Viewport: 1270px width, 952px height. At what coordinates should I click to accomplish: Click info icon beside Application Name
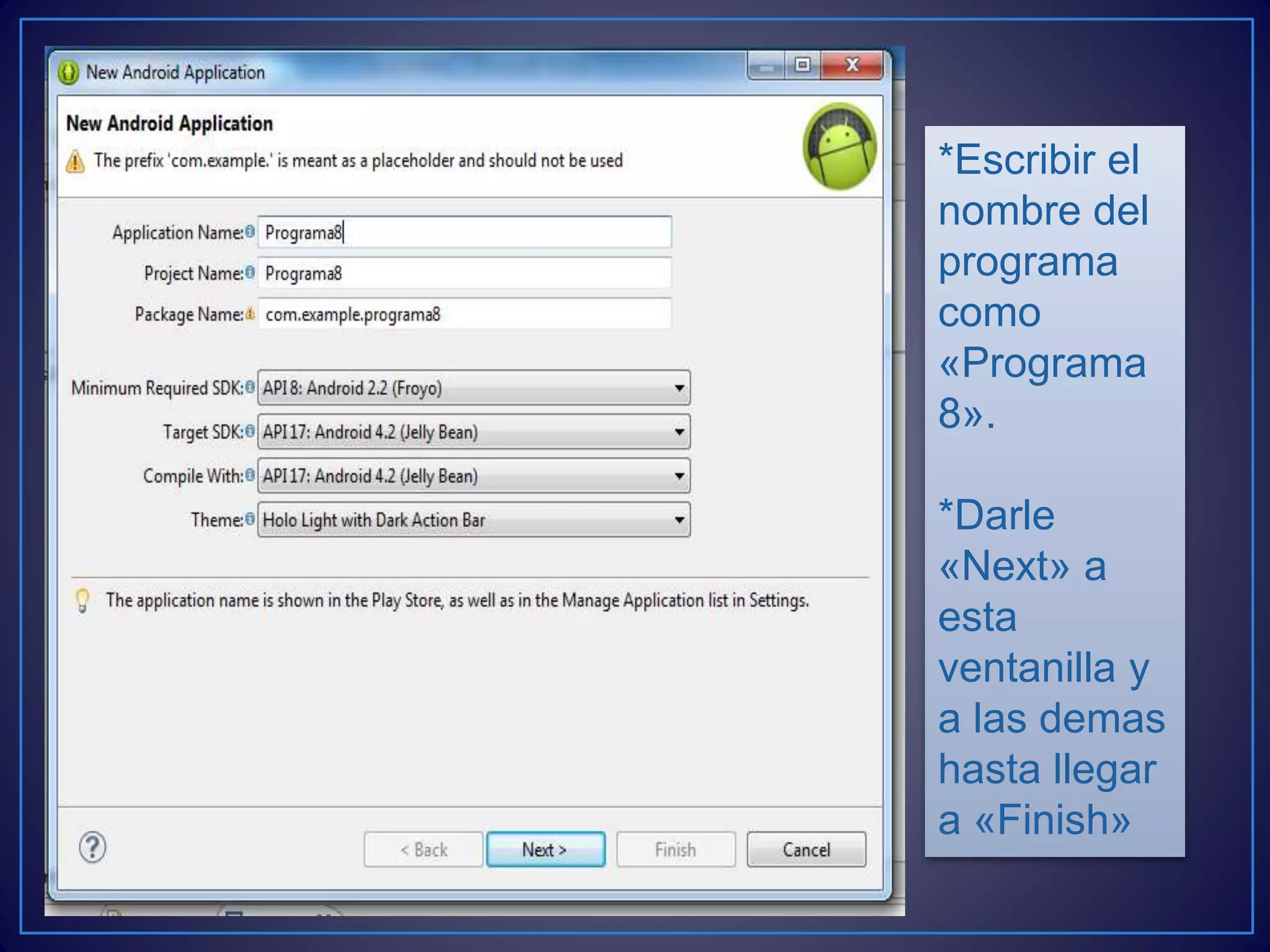coord(250,232)
